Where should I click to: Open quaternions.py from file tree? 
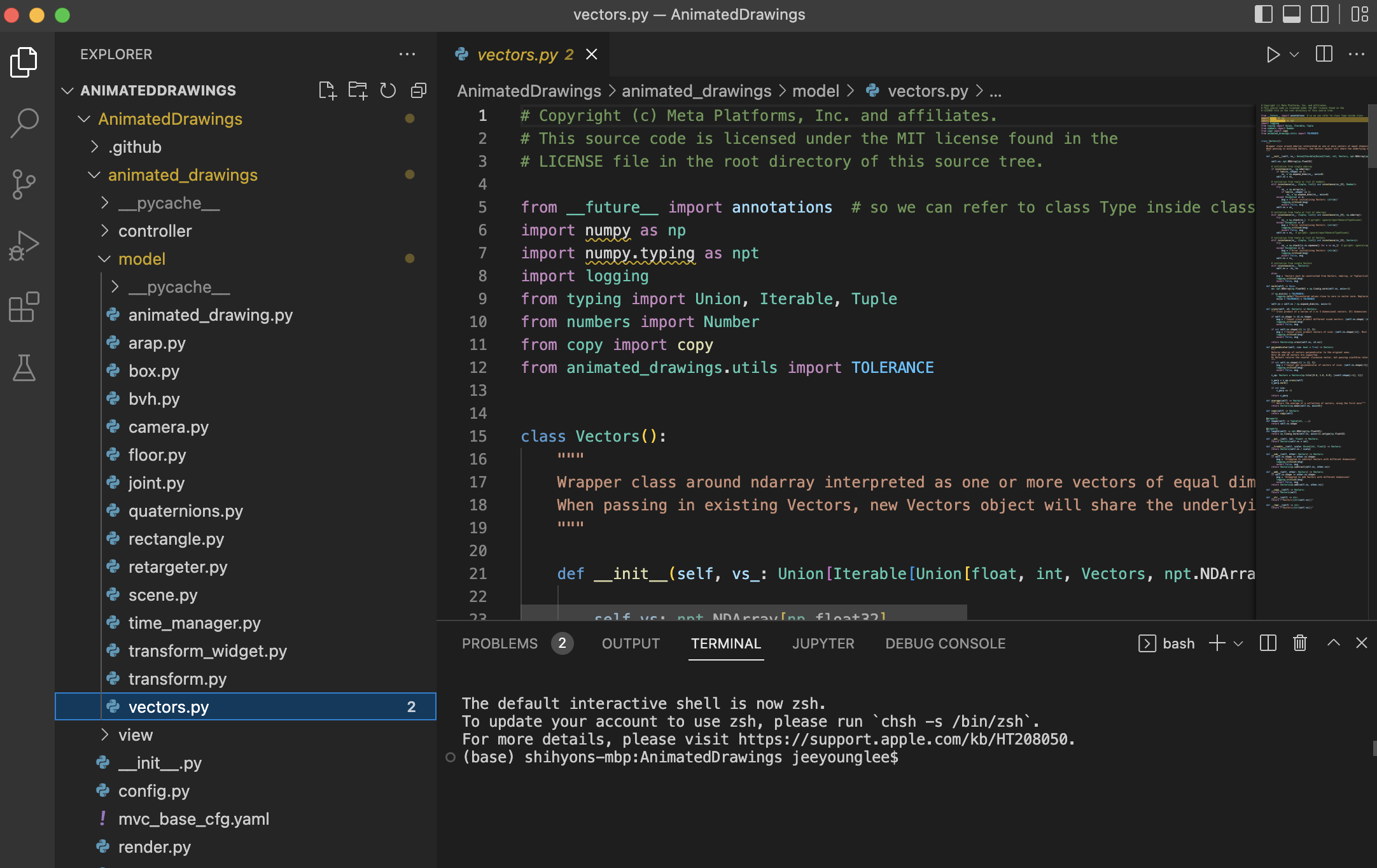pos(185,511)
